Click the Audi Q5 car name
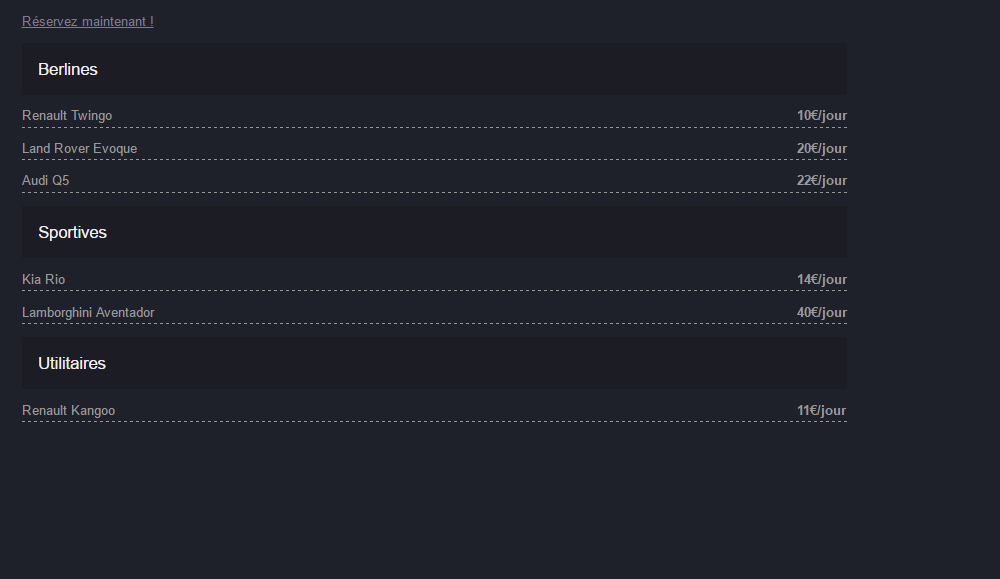The width and height of the screenshot is (1000, 579). 45,180
